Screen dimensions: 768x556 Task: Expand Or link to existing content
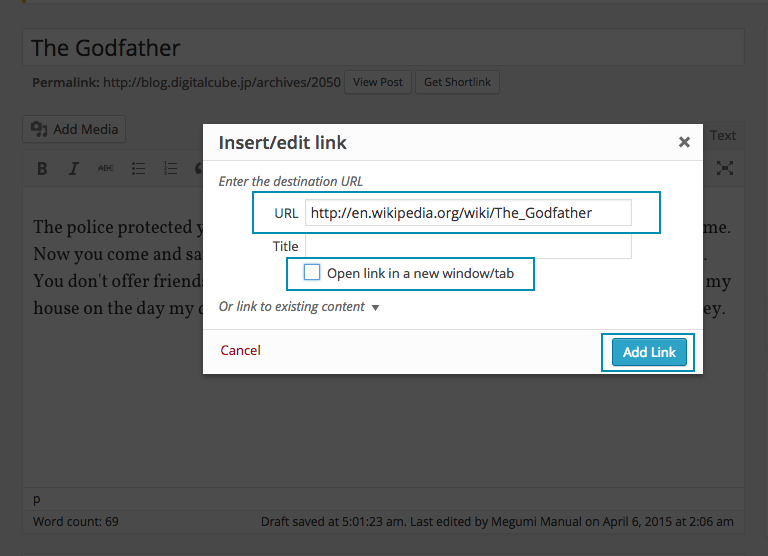pos(299,307)
